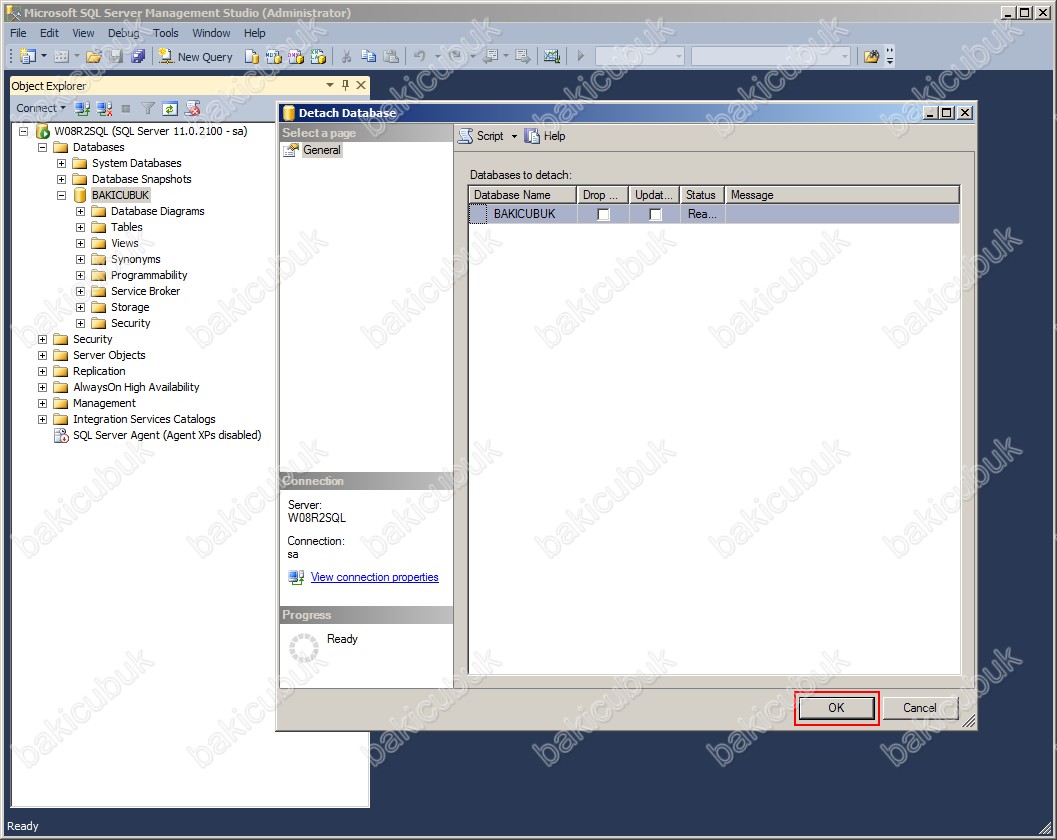The width and height of the screenshot is (1057, 840).
Task: Click Auto Hide pin of Object Explorer
Action: point(345,85)
